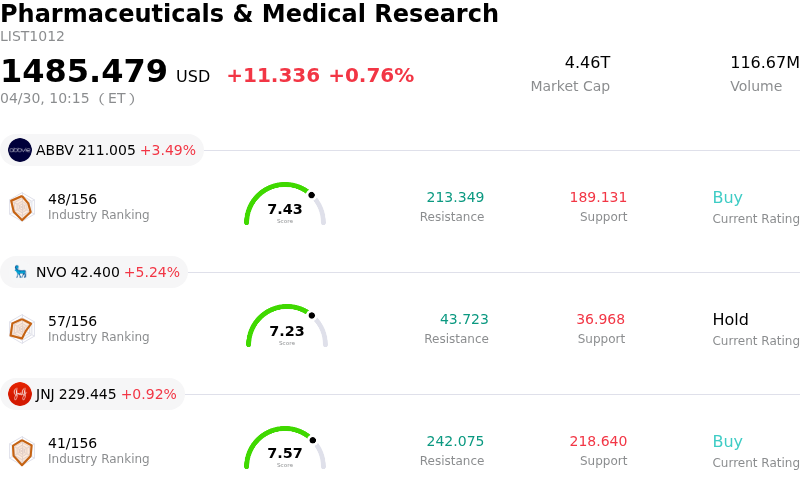The height and width of the screenshot is (488, 800).
Task: Click JNJ industry ranking radar icon
Action: 21,451
